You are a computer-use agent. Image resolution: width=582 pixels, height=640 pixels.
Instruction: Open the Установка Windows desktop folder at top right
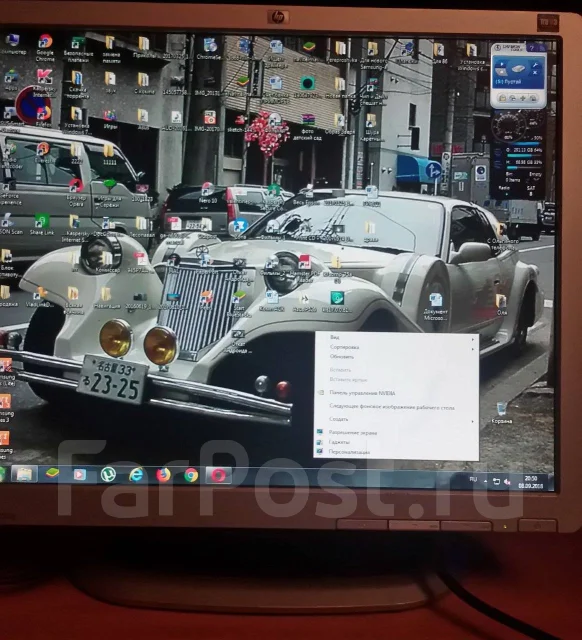472,56
